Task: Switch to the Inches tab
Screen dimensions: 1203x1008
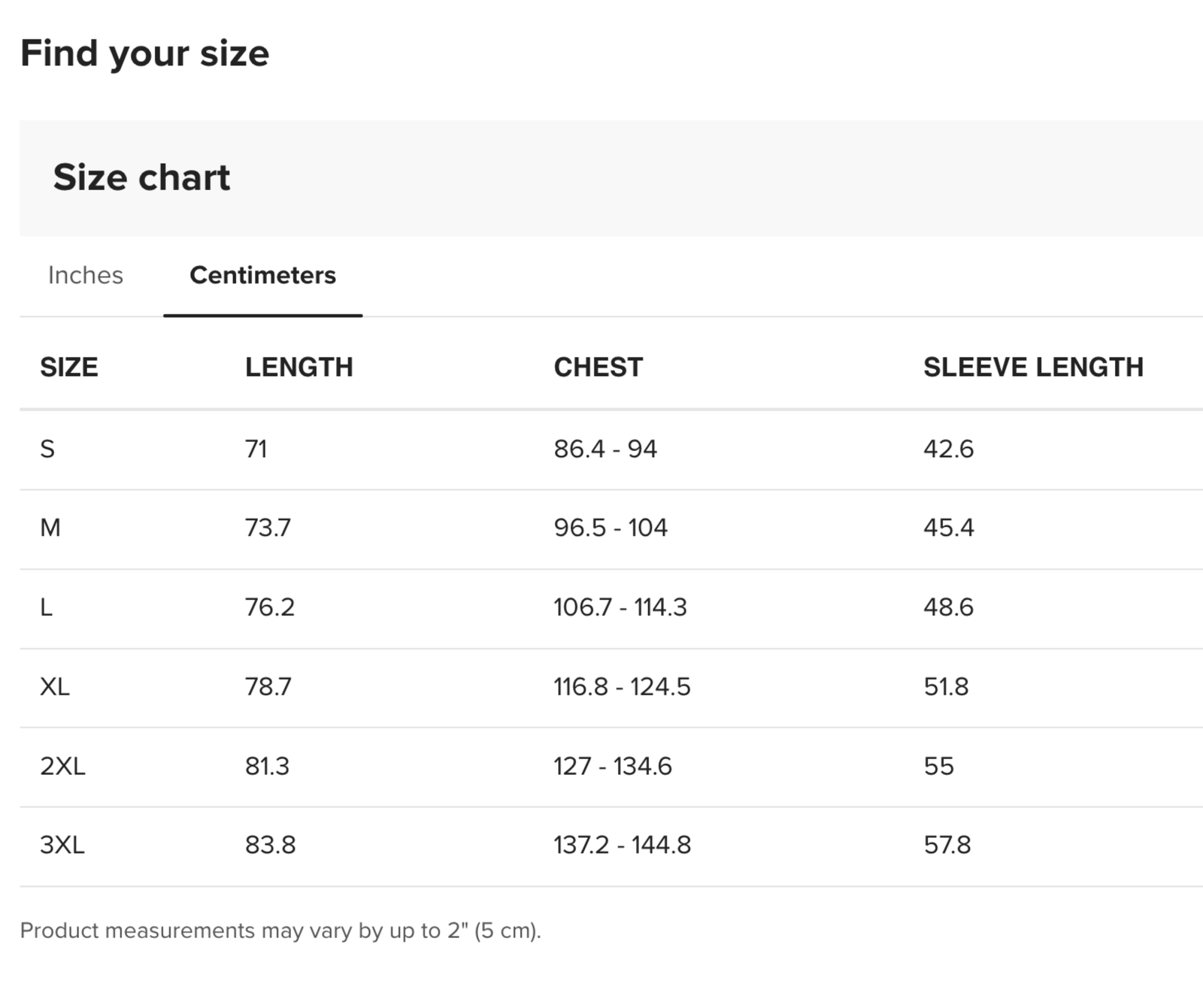Action: (85, 275)
